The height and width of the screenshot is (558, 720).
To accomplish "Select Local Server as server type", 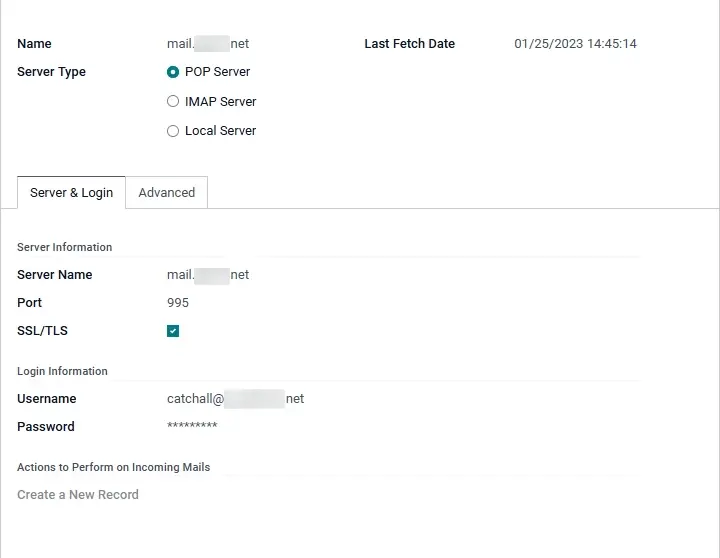I will (x=173, y=131).
